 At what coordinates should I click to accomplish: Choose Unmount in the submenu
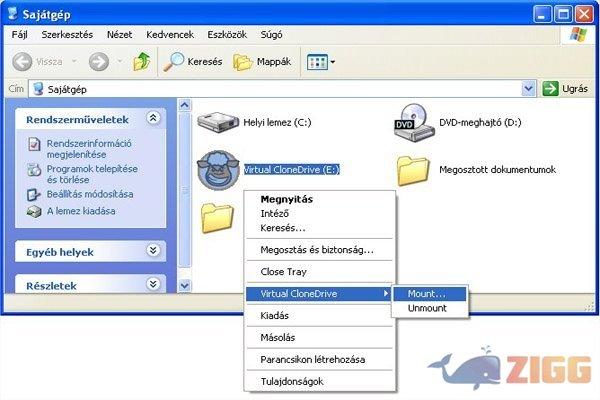click(430, 308)
